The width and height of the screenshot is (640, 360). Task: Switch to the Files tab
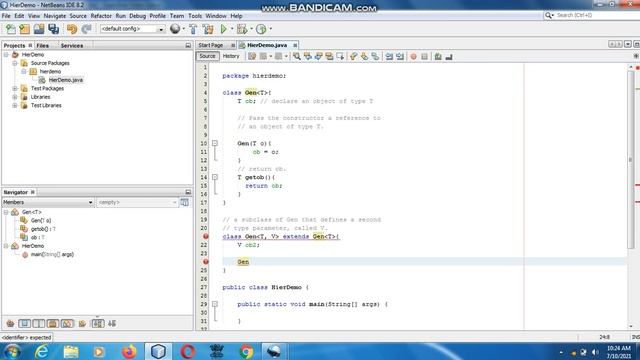point(42,46)
